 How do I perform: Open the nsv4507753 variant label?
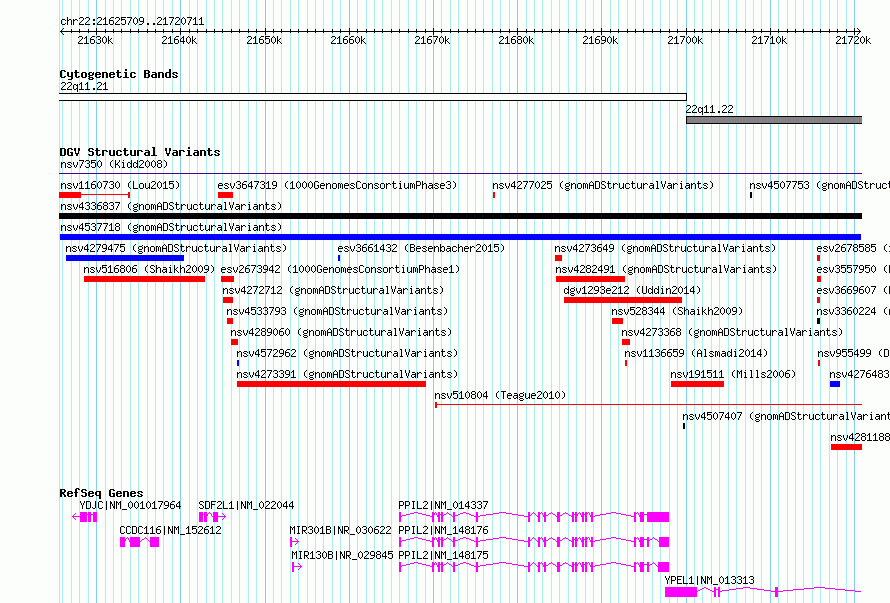819,185
